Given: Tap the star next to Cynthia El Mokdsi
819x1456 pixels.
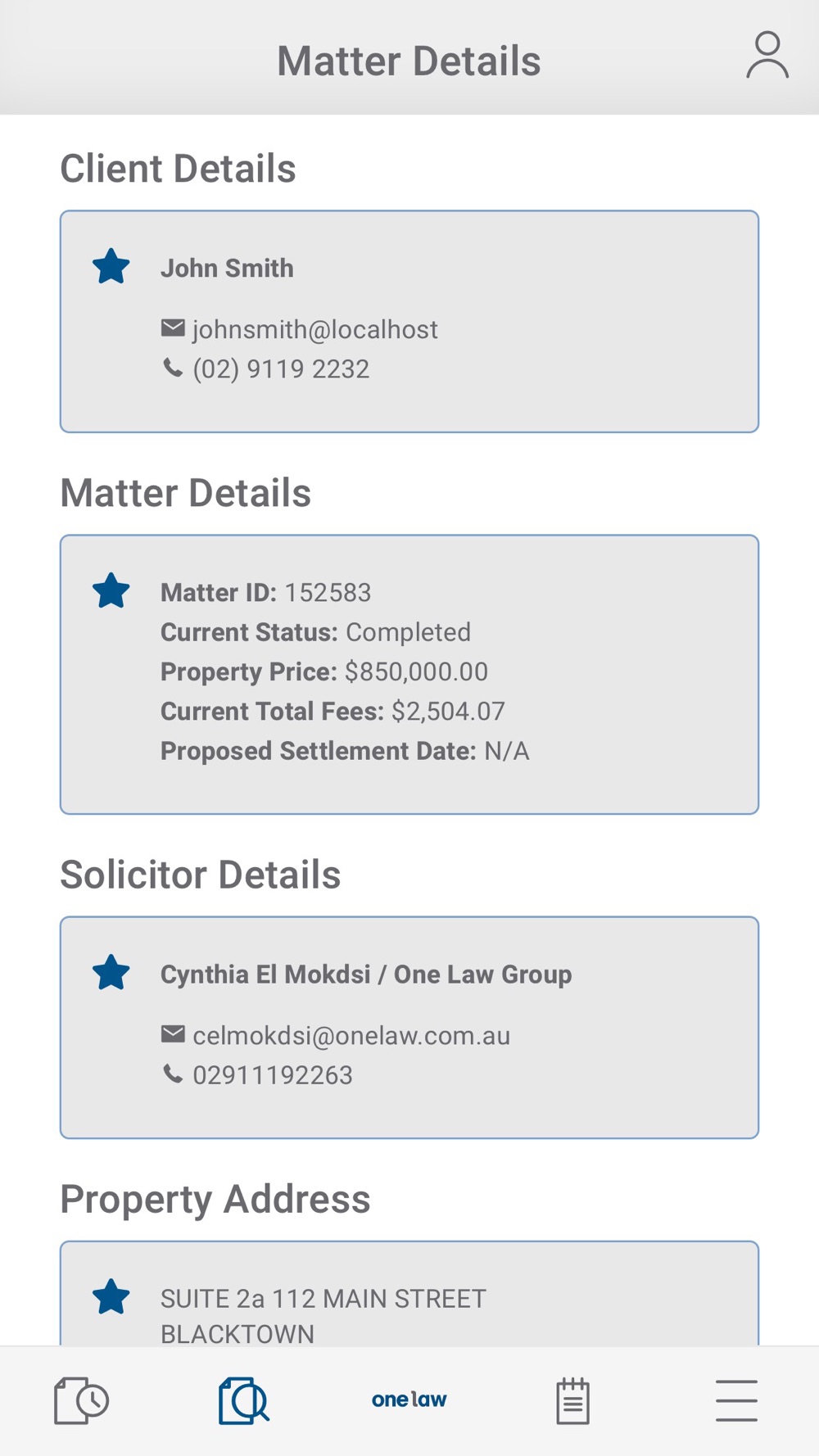Looking at the screenshot, I should pyautogui.click(x=111, y=973).
